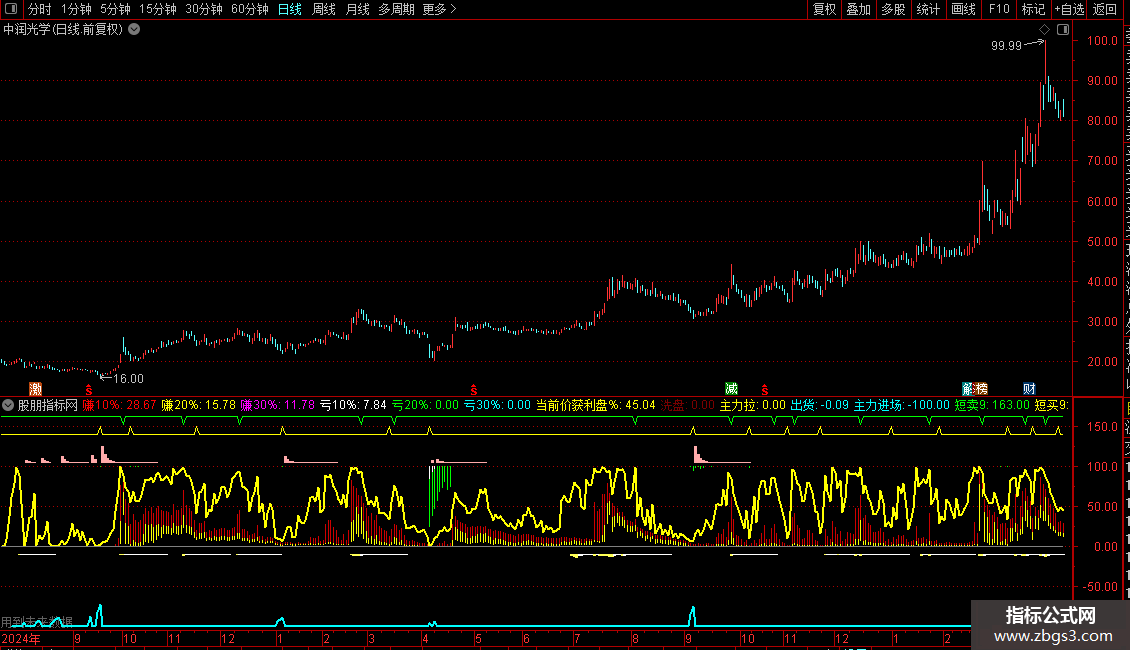Click the 150.0 level on indicator axis
Screen dimensions: 1130x650
pyautogui.click(x=1103, y=427)
